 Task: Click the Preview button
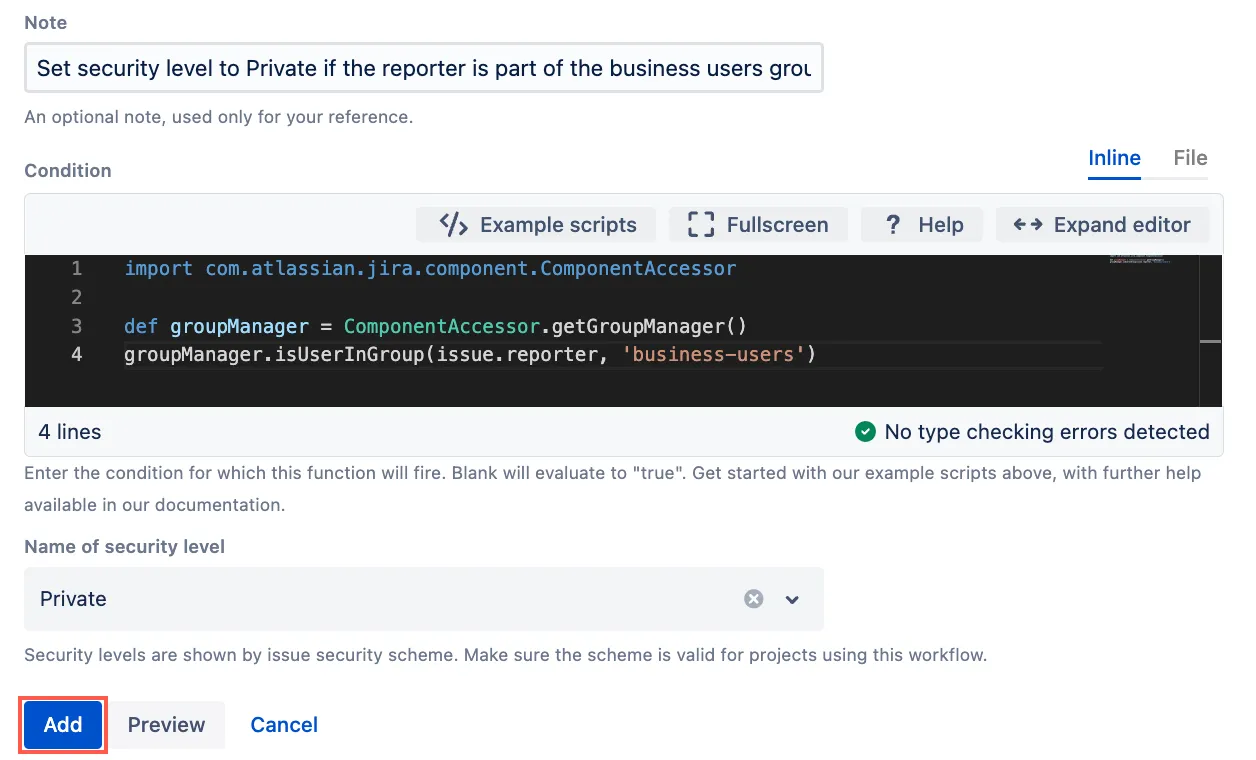pyautogui.click(x=166, y=725)
